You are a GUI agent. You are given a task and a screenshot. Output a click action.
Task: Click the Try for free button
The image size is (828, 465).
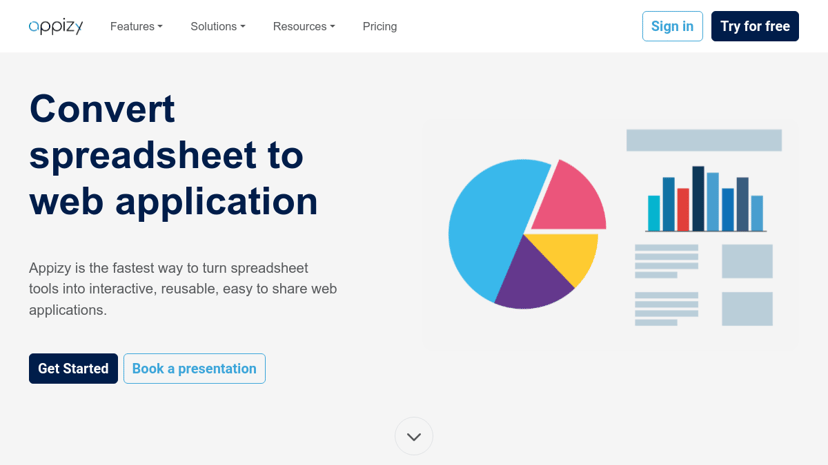(x=755, y=26)
